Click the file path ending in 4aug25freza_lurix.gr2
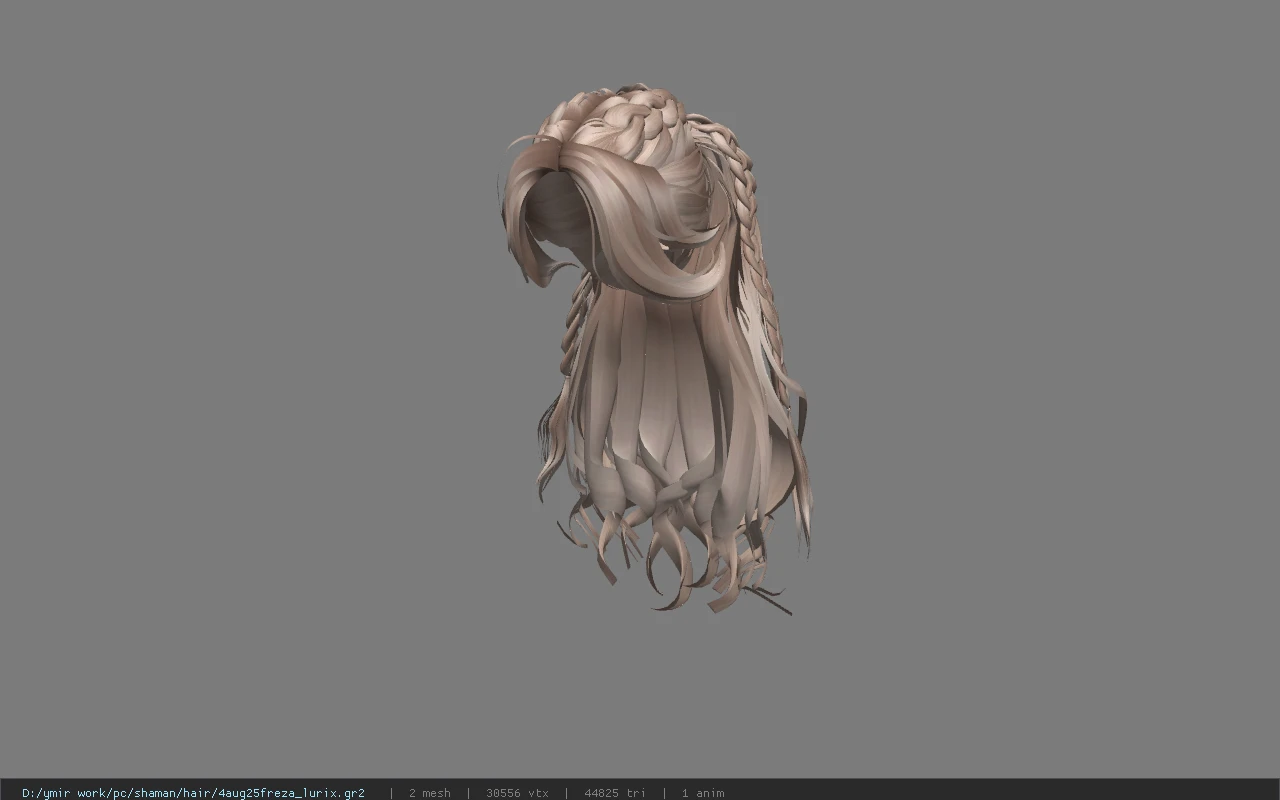The image size is (1280, 800). click(193, 793)
